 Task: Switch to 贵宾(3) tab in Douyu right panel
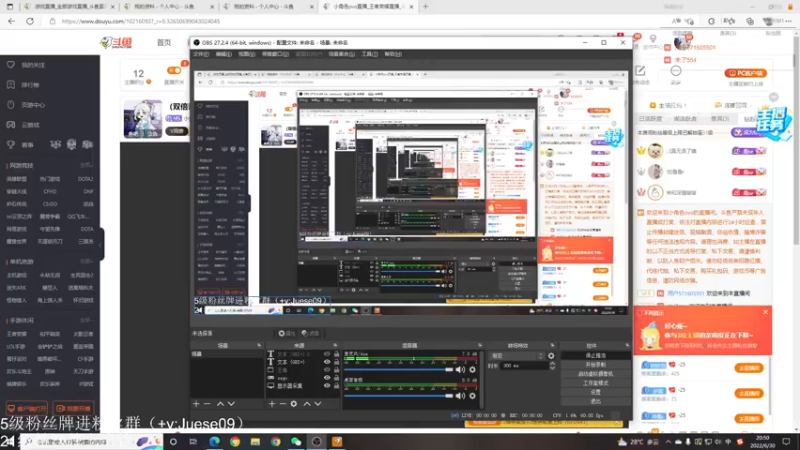pyautogui.click(x=720, y=119)
